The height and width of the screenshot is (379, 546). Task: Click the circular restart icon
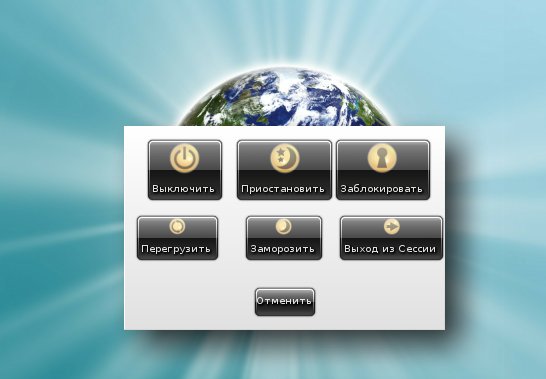(x=177, y=226)
